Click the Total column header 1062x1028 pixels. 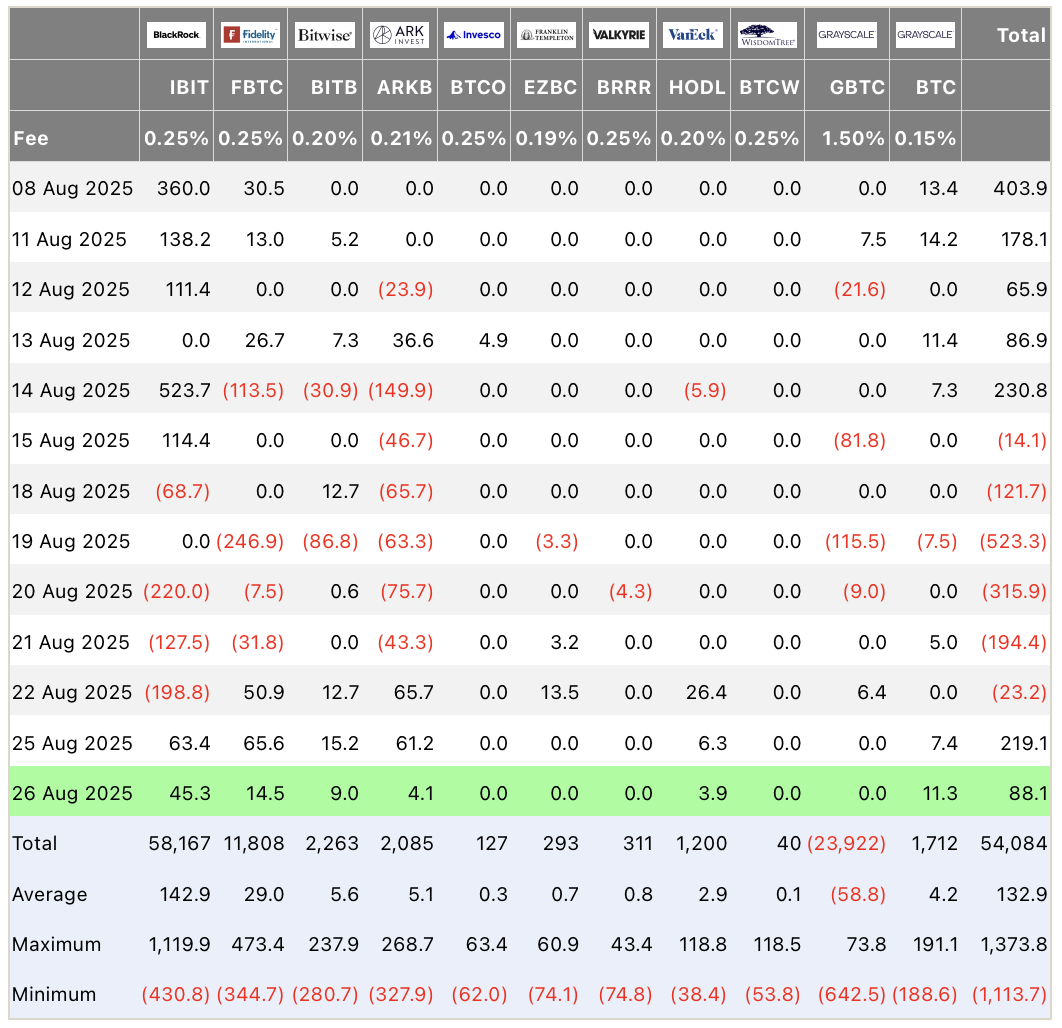1021,35
